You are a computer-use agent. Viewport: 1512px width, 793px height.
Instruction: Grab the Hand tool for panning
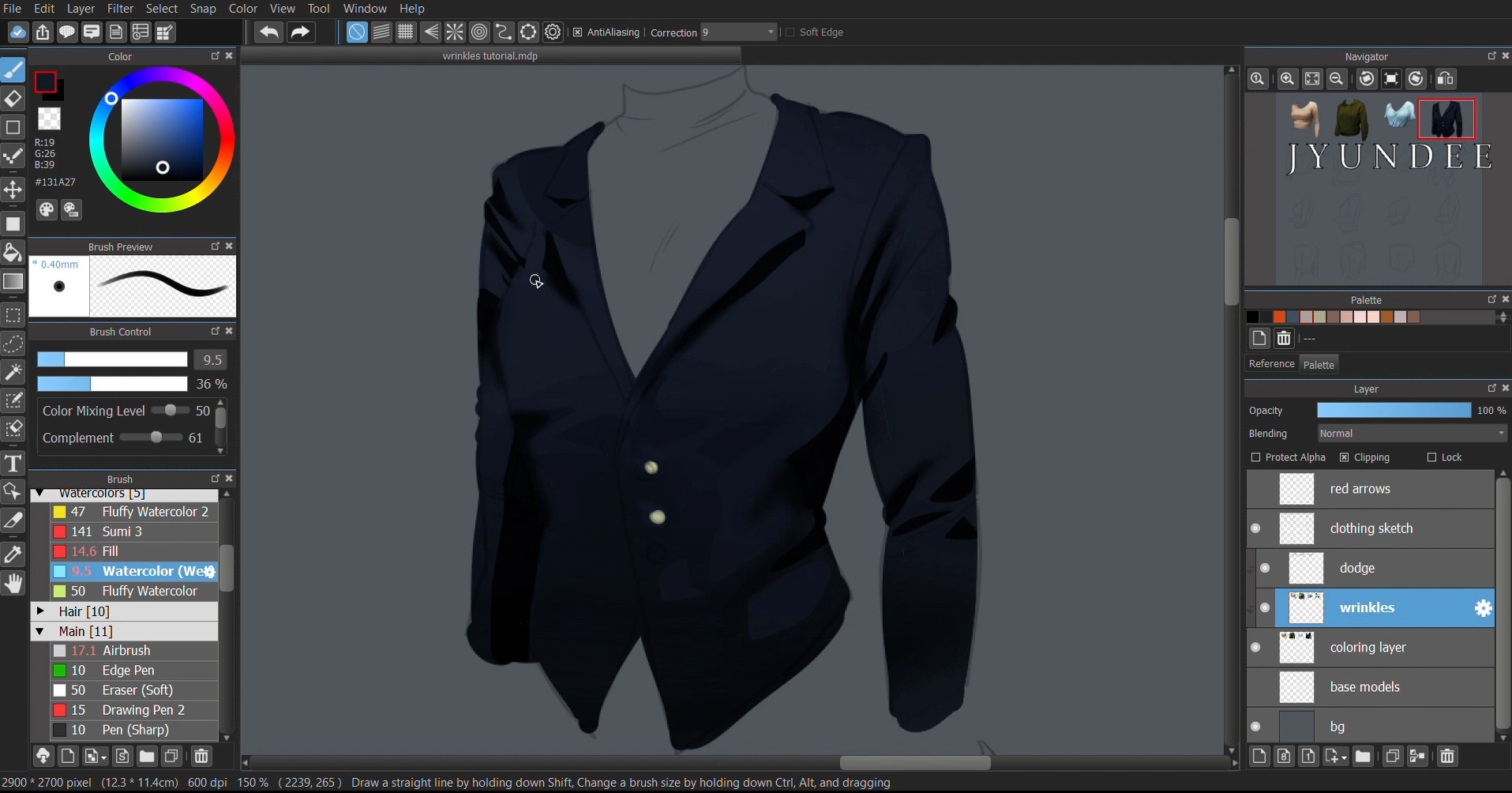pyautogui.click(x=13, y=583)
